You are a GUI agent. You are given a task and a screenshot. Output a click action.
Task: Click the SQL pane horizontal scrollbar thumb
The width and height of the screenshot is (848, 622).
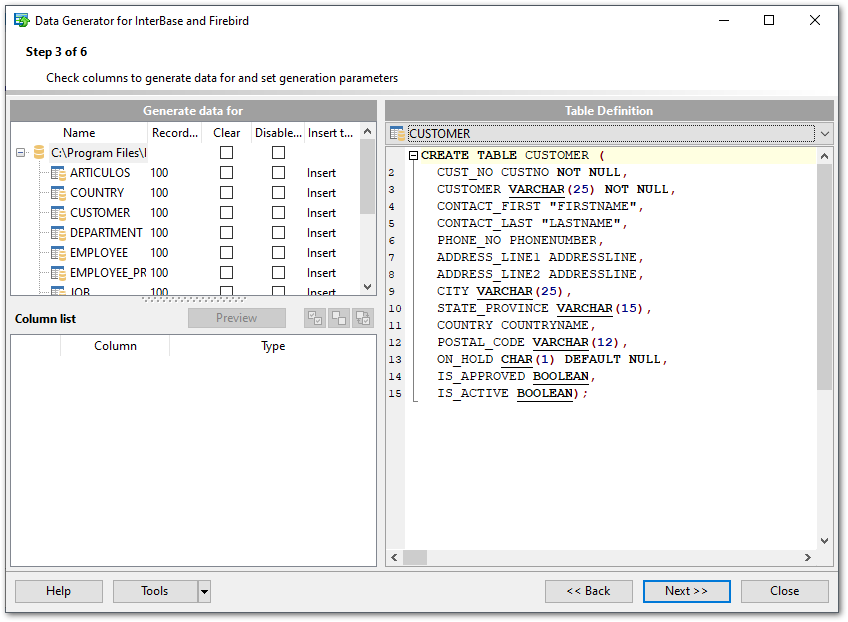pyautogui.click(x=415, y=558)
